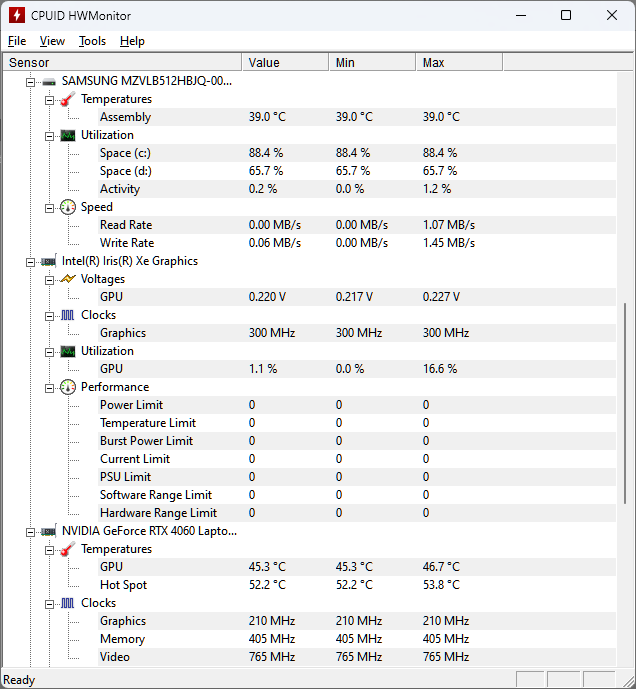Click the thermometer icon beside SSD Temperatures
This screenshot has height=689, width=636.
pyautogui.click(x=67, y=99)
